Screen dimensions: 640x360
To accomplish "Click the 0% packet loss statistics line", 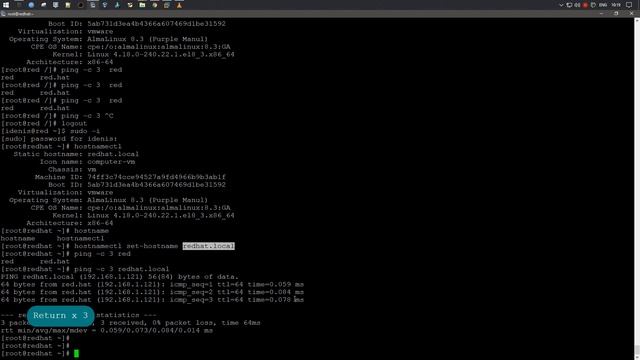I will pyautogui.click(x=131, y=323).
